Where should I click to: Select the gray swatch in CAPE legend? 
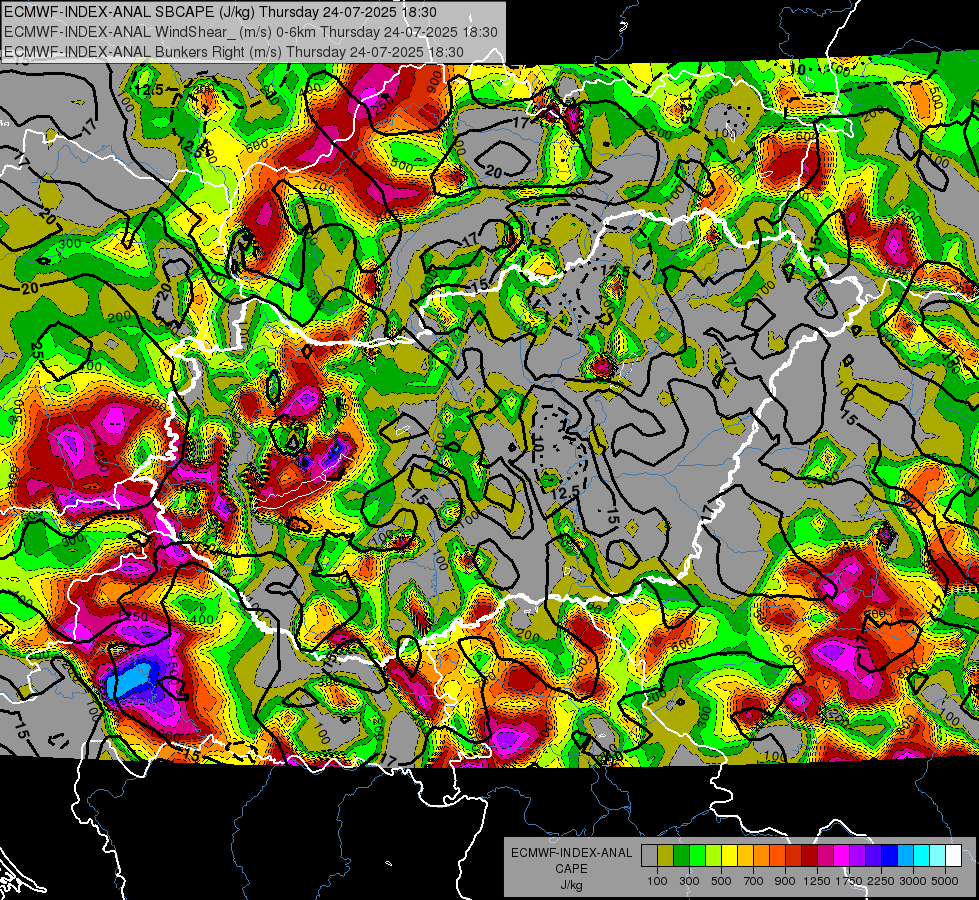click(x=649, y=856)
